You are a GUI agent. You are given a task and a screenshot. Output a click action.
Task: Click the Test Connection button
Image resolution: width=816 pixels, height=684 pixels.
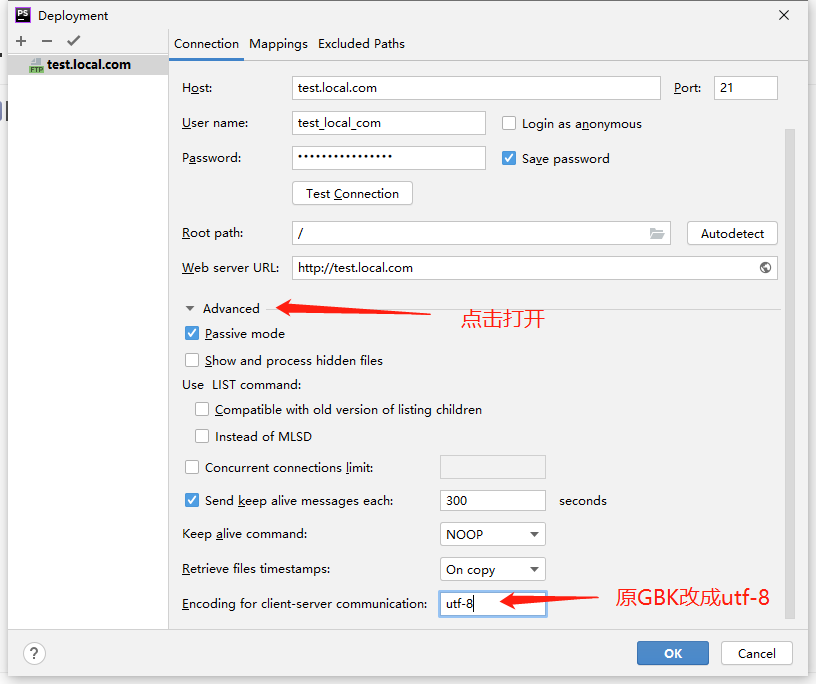pyautogui.click(x=352, y=193)
